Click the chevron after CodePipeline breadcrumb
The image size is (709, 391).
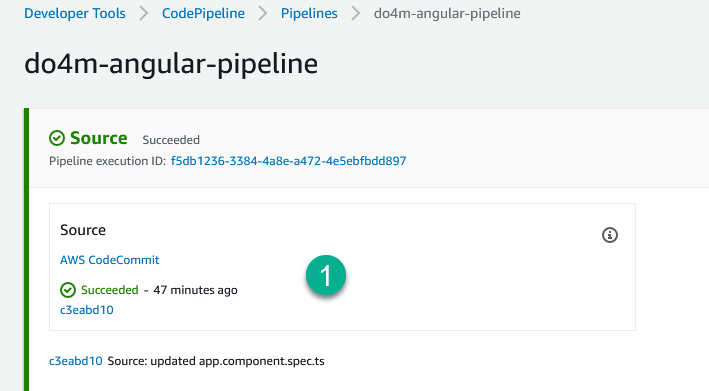263,14
